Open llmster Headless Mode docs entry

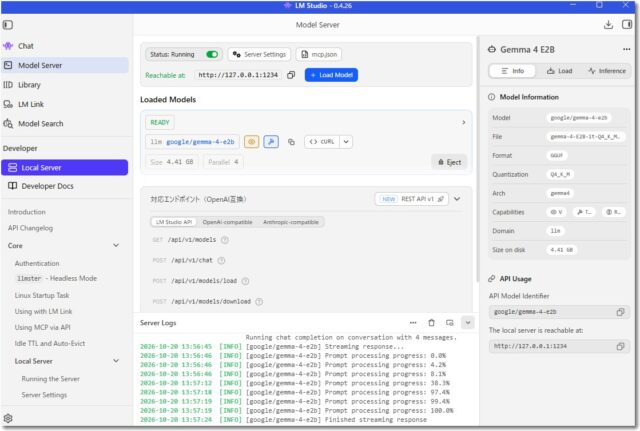point(56,279)
